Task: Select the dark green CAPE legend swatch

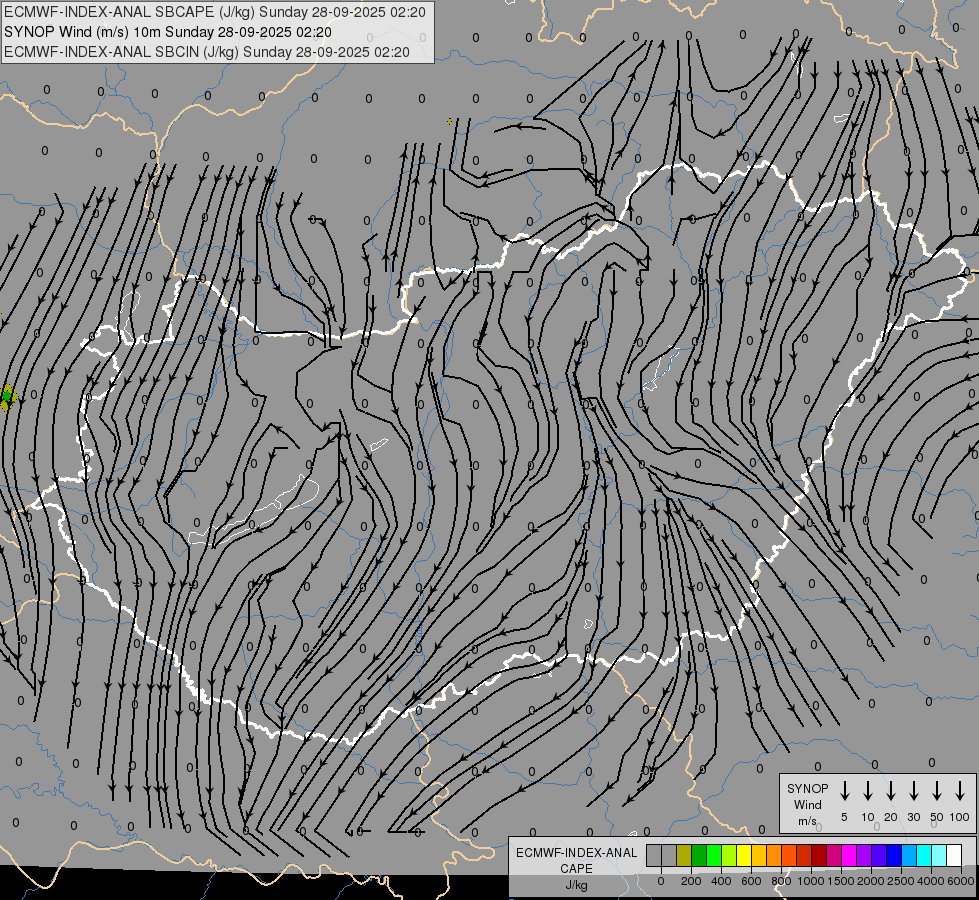Action: tap(699, 855)
